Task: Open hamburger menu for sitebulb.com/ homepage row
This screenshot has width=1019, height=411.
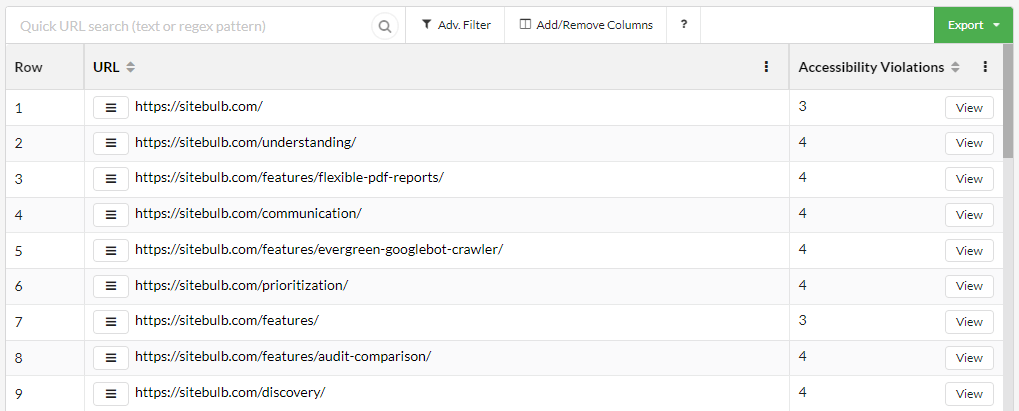Action: tap(111, 107)
